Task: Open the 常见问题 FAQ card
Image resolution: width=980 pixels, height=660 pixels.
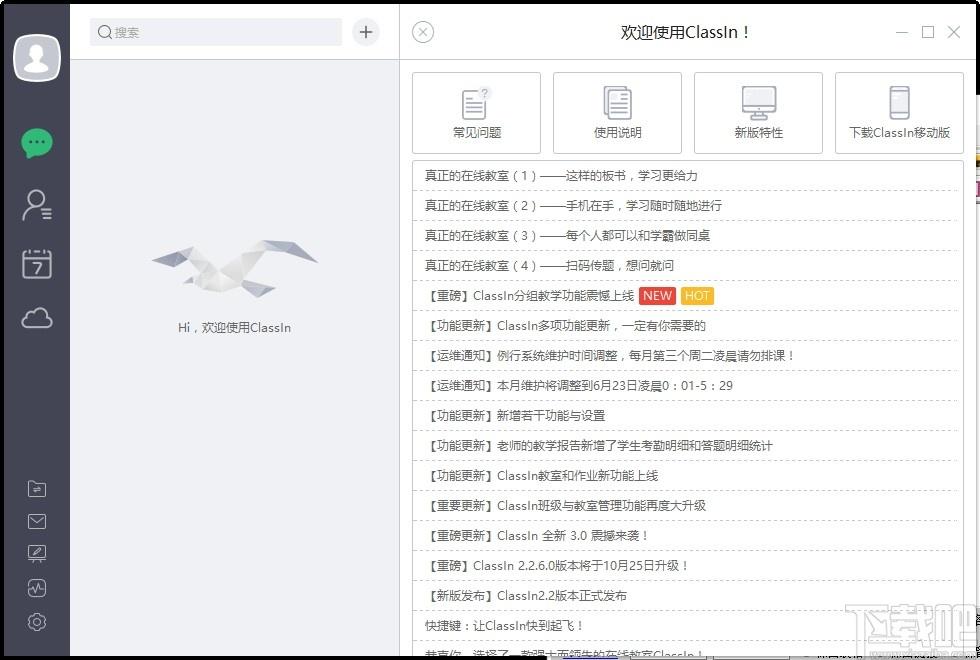Action: point(476,112)
